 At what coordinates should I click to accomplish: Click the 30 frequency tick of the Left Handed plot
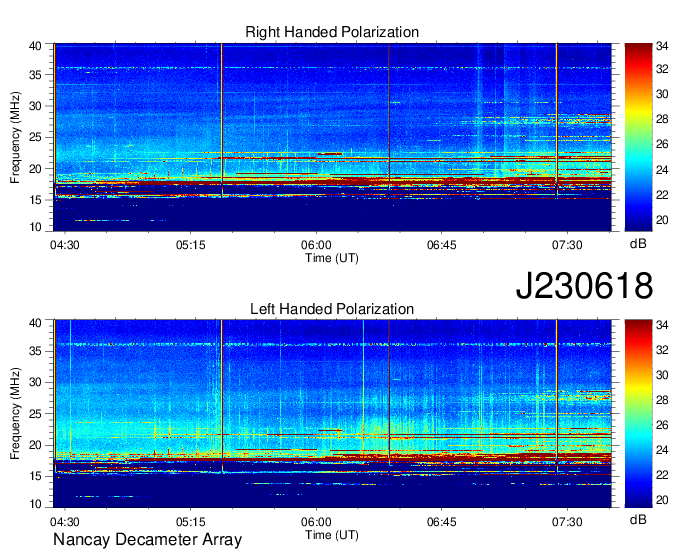click(35, 382)
